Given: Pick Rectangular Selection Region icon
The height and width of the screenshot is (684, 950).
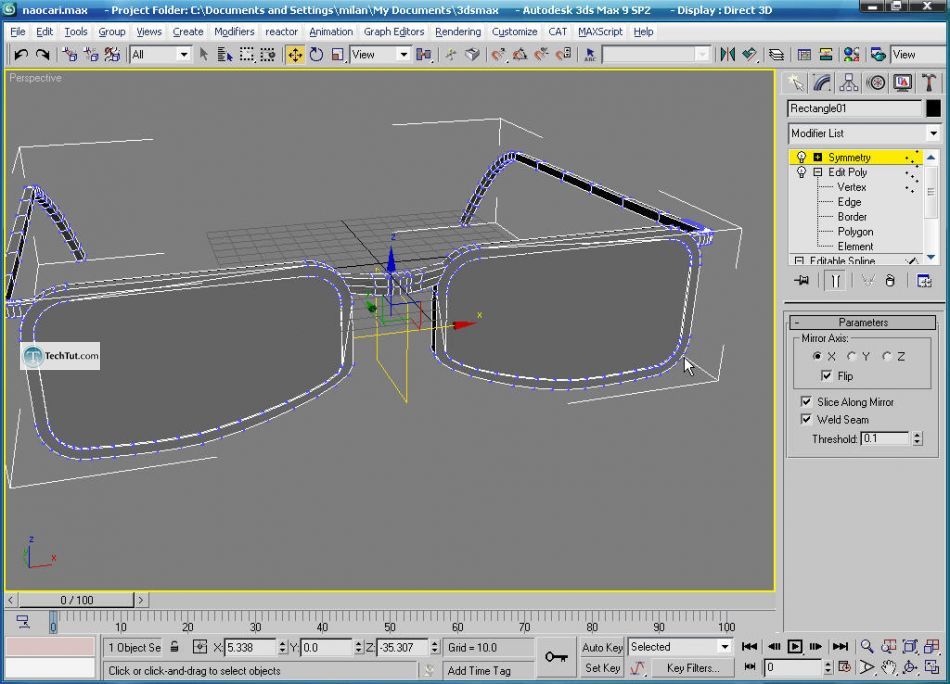Looking at the screenshot, I should pyautogui.click(x=247, y=55).
